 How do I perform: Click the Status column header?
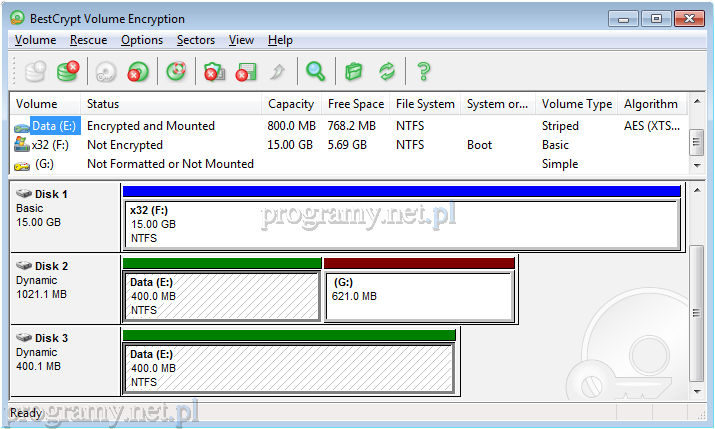(103, 104)
